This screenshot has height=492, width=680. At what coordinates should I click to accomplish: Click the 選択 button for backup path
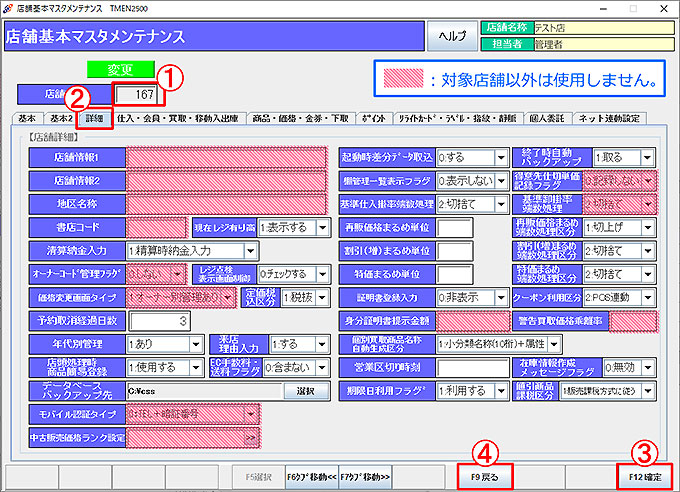point(306,391)
